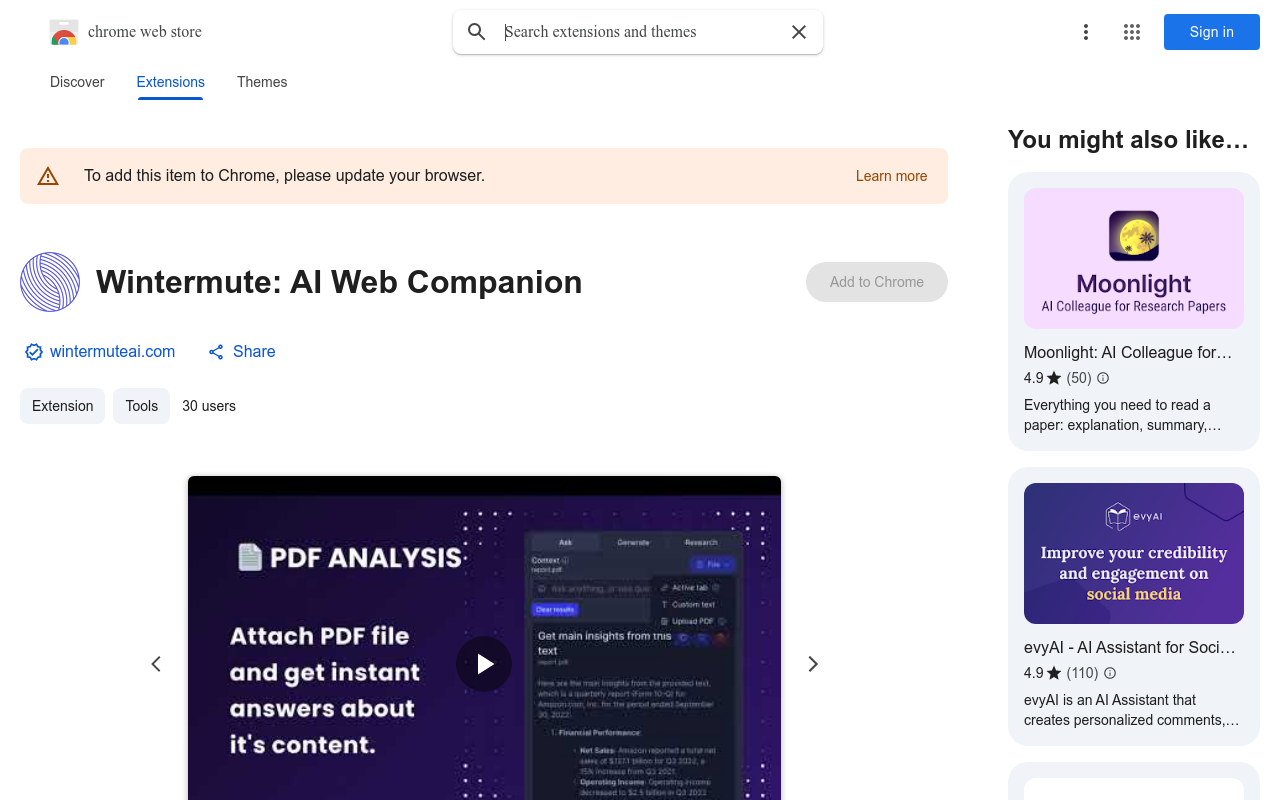Click the PDF Analysis video preview

(x=484, y=638)
